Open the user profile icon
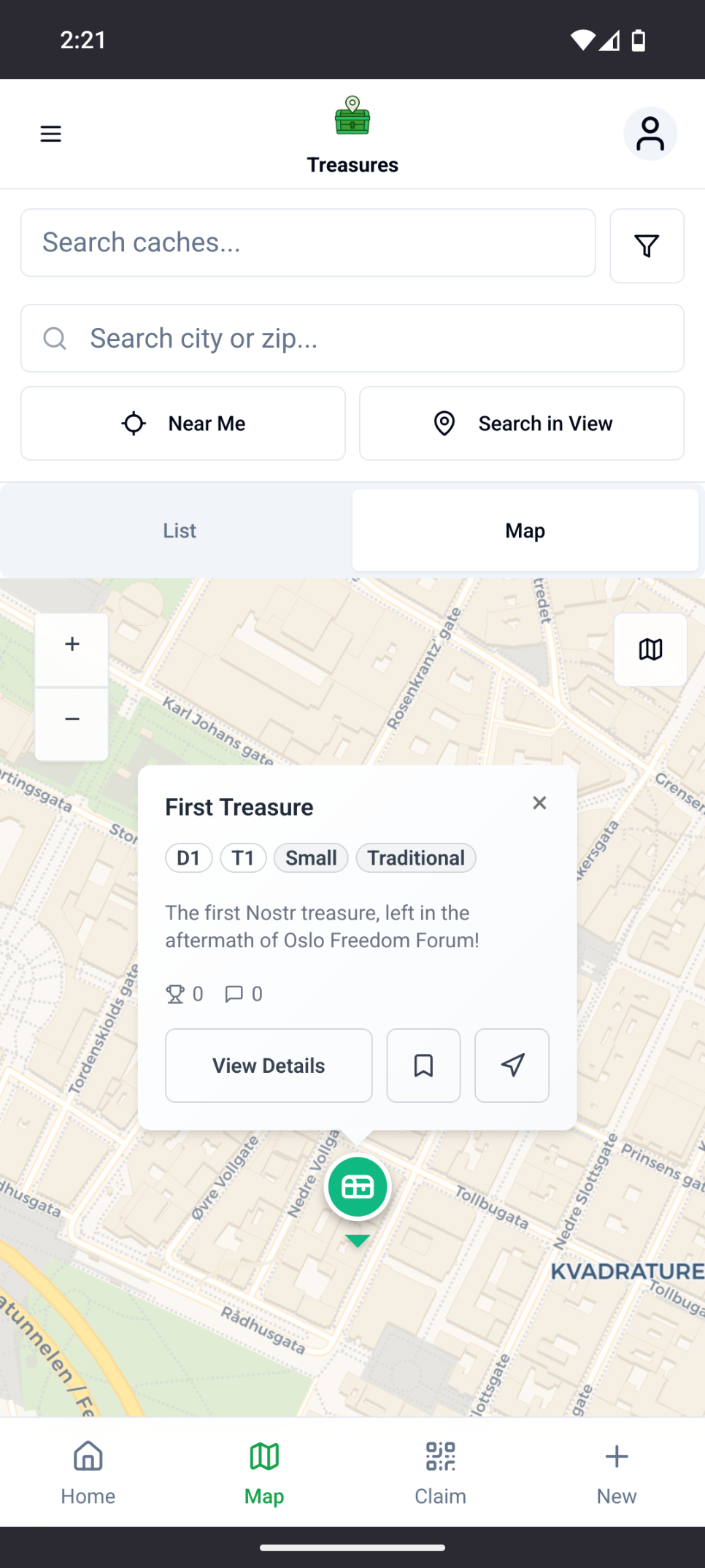This screenshot has width=705, height=1568. 650,134
